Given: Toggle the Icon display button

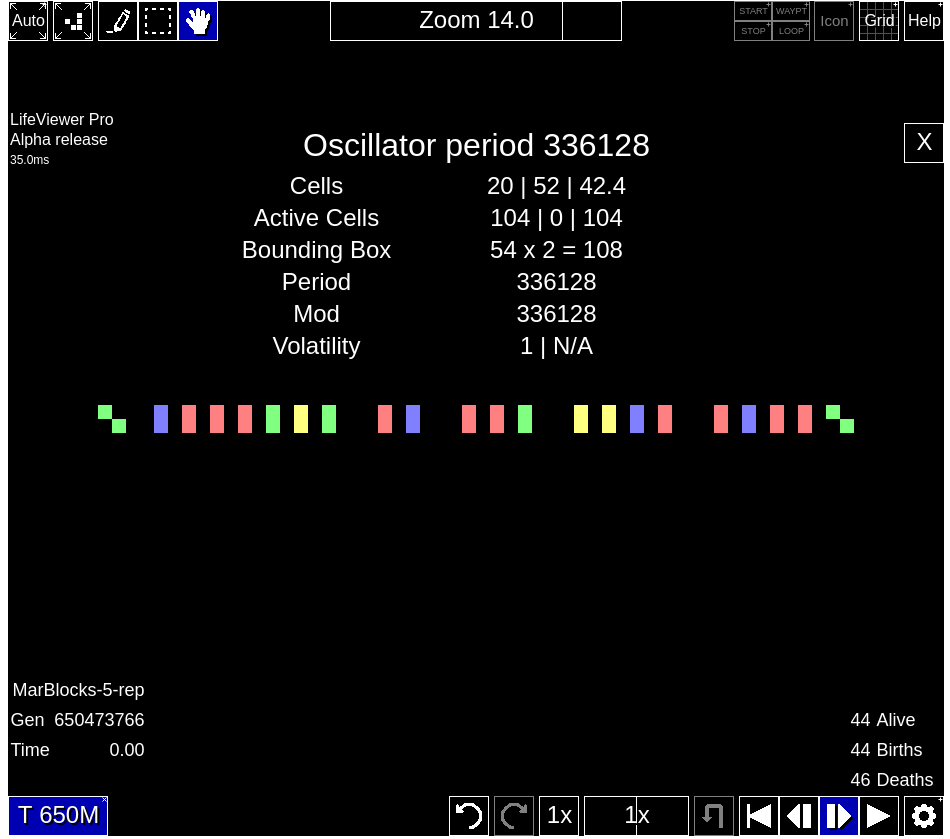Looking at the screenshot, I should pyautogui.click(x=834, y=21).
